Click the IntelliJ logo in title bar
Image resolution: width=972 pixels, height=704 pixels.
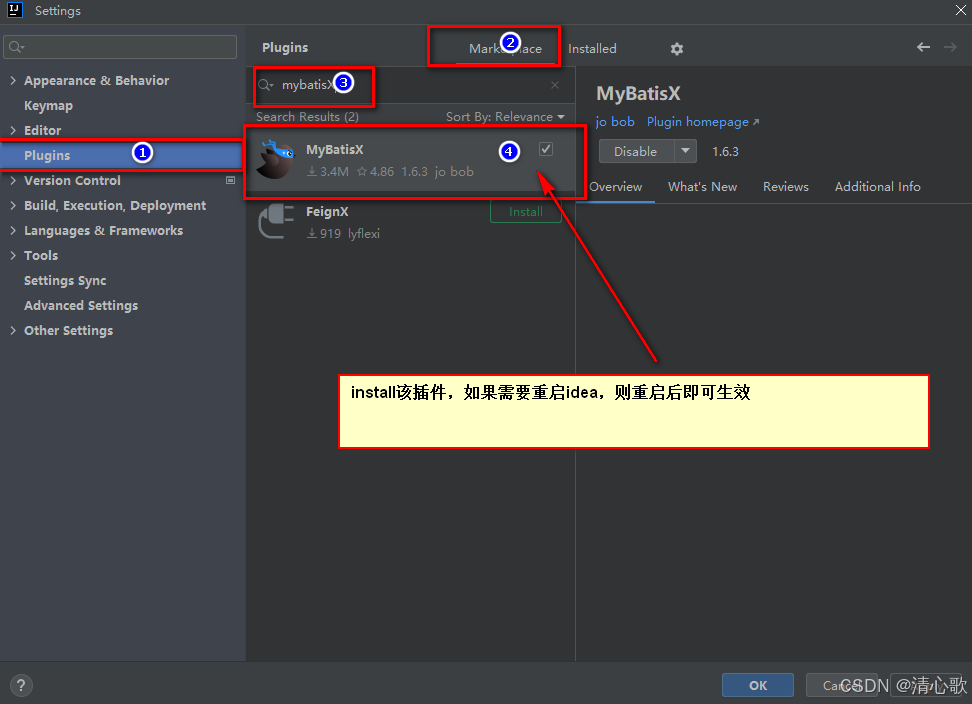point(15,10)
